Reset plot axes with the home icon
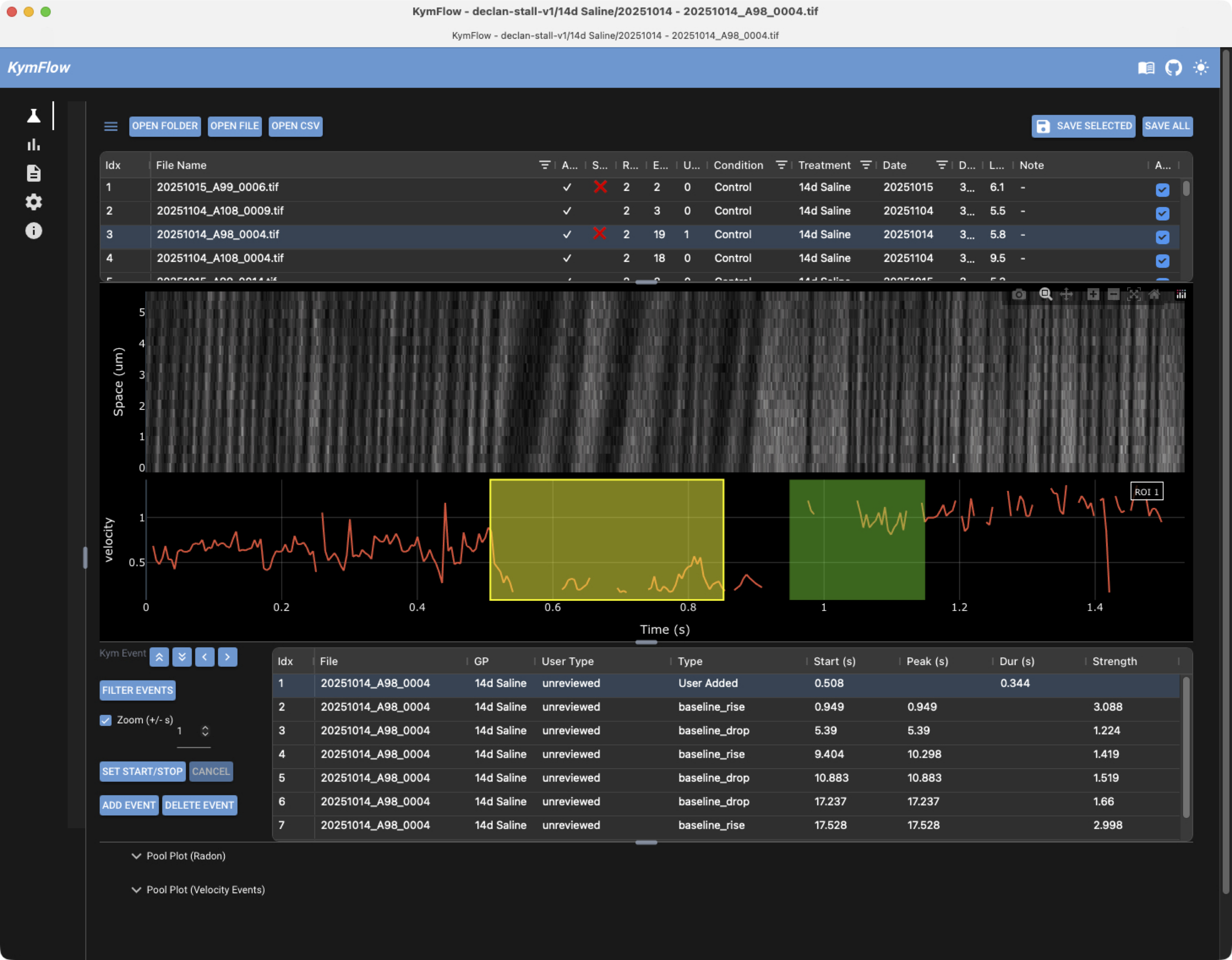The height and width of the screenshot is (960, 1232). 1154,294
